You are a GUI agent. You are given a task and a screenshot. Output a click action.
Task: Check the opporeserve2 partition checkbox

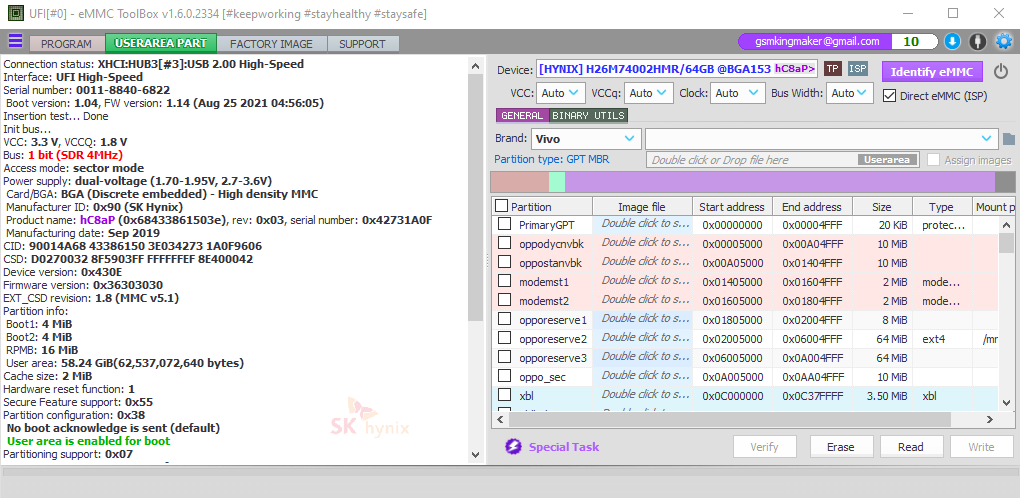[x=504, y=338]
